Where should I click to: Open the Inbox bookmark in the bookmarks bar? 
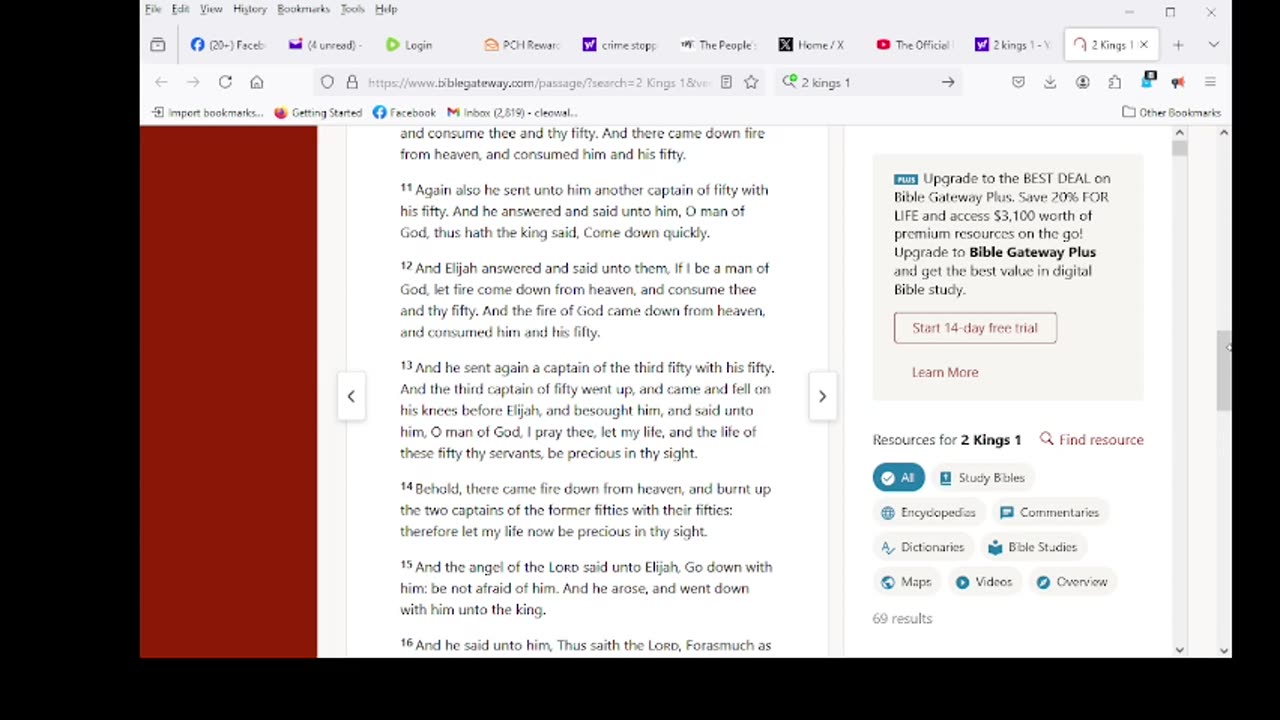(512, 113)
